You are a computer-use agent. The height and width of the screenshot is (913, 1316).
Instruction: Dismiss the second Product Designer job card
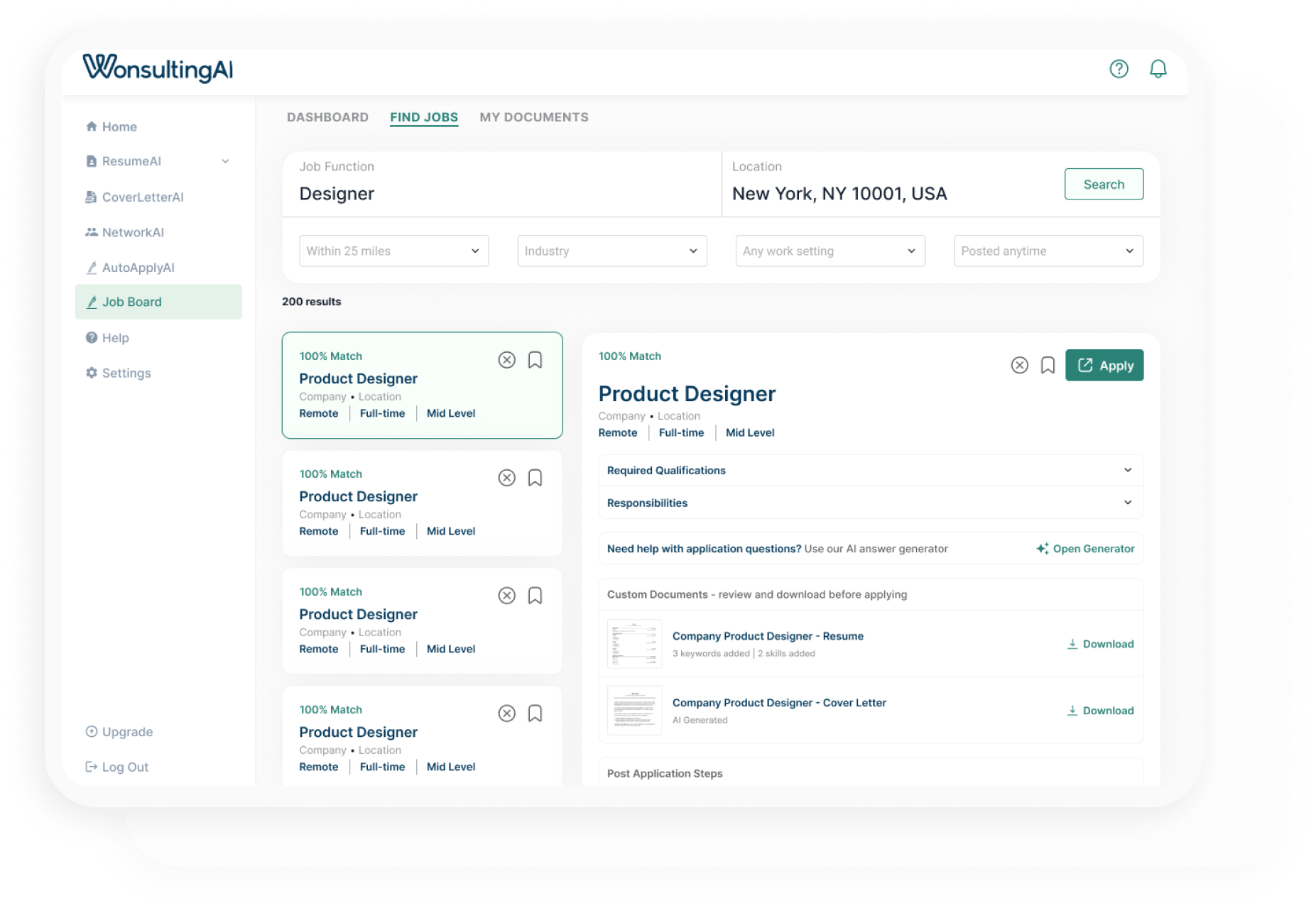point(506,479)
